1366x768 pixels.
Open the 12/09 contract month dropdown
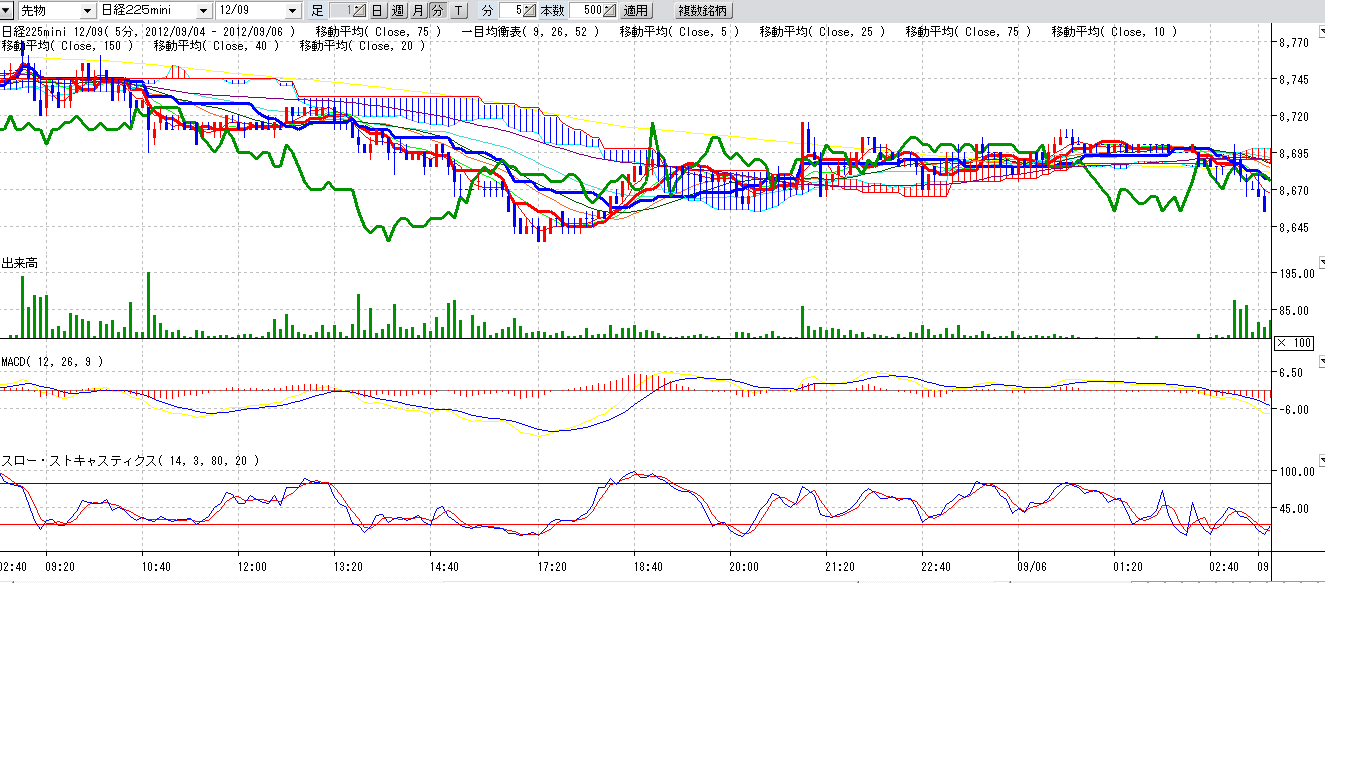[x=292, y=10]
